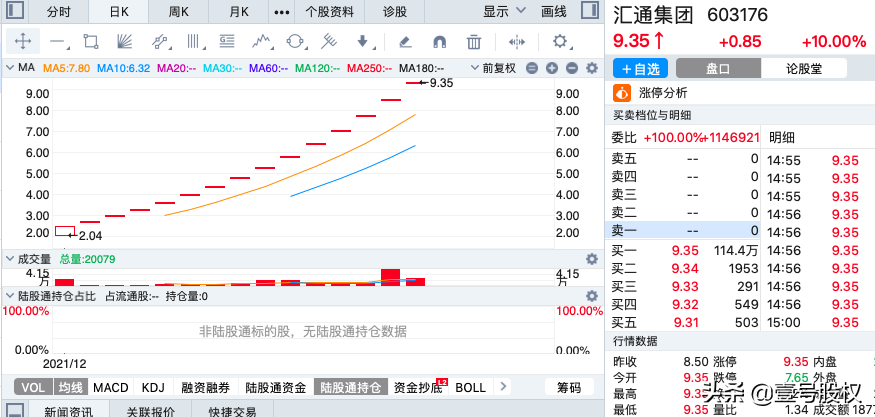Click the MA5:7.80 orange label

click(66, 68)
